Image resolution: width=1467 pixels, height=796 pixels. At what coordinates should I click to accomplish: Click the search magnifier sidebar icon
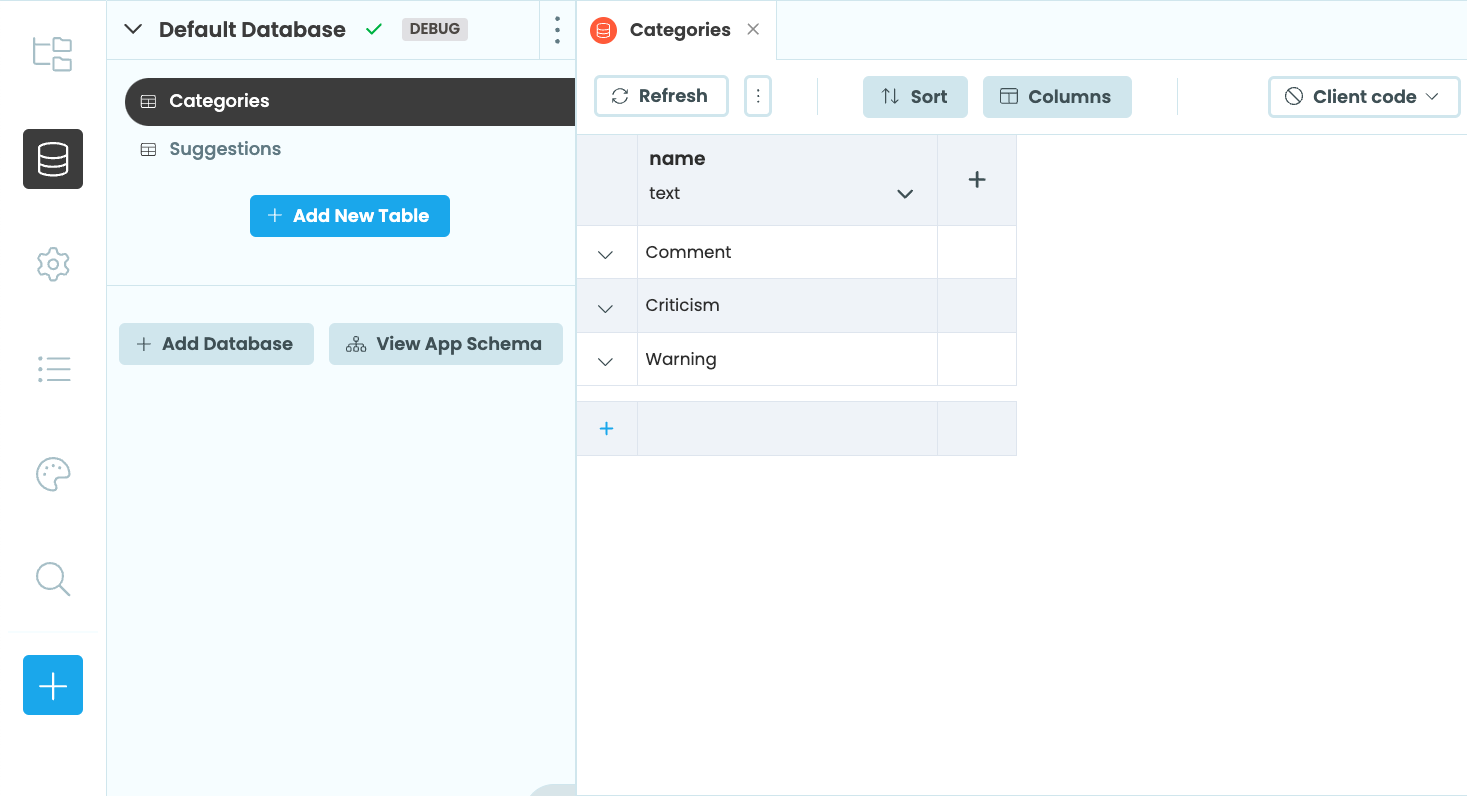(53, 579)
